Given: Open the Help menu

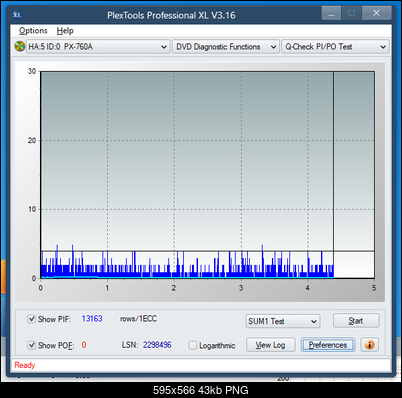Looking at the screenshot, I should (65, 31).
